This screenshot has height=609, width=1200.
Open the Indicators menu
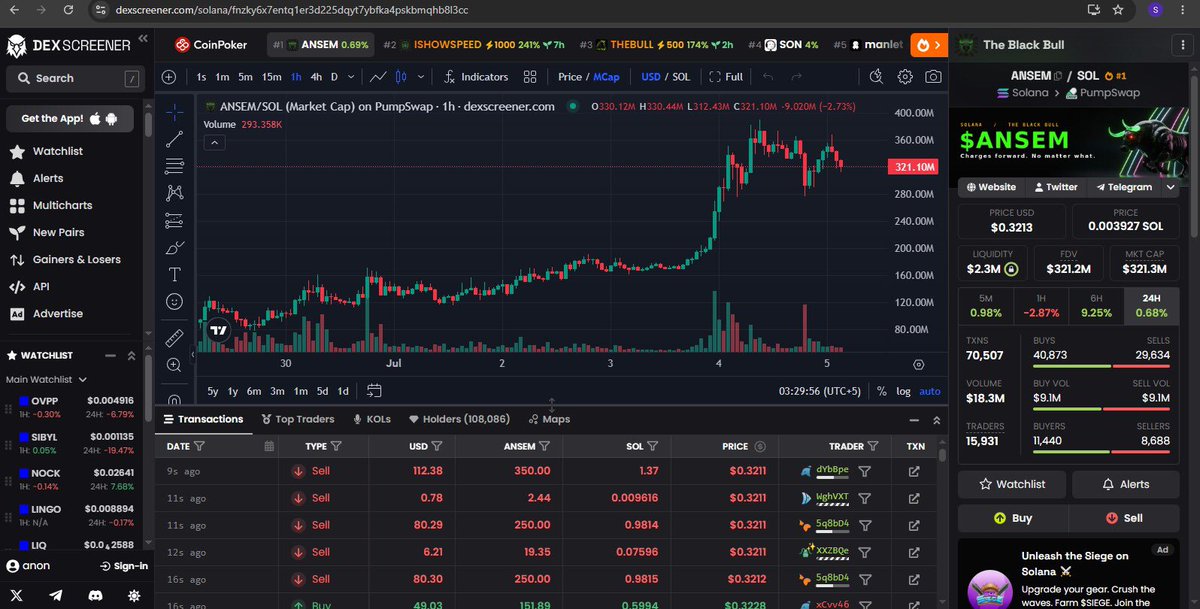[x=475, y=77]
